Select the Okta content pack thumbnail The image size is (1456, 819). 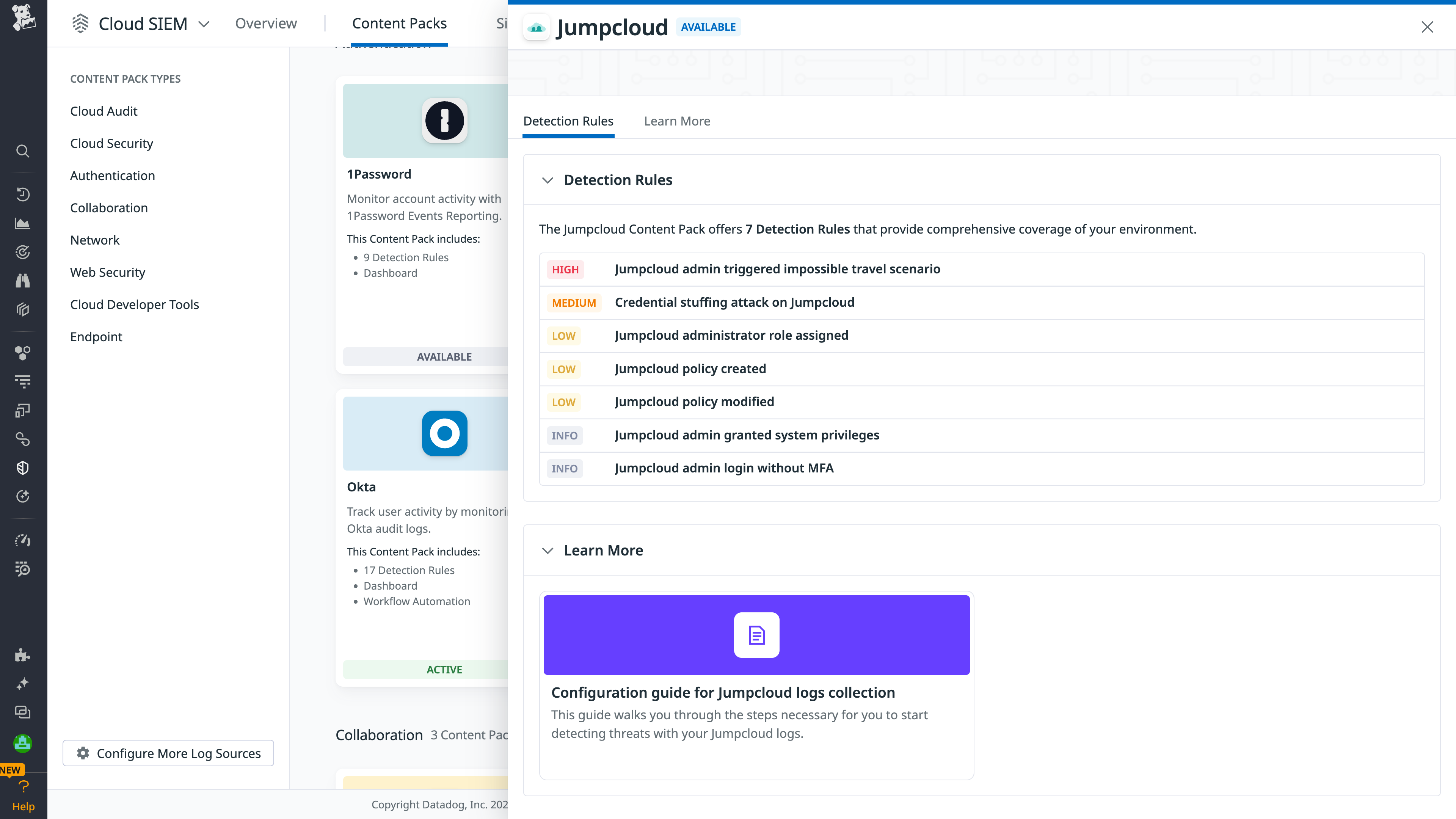444,433
